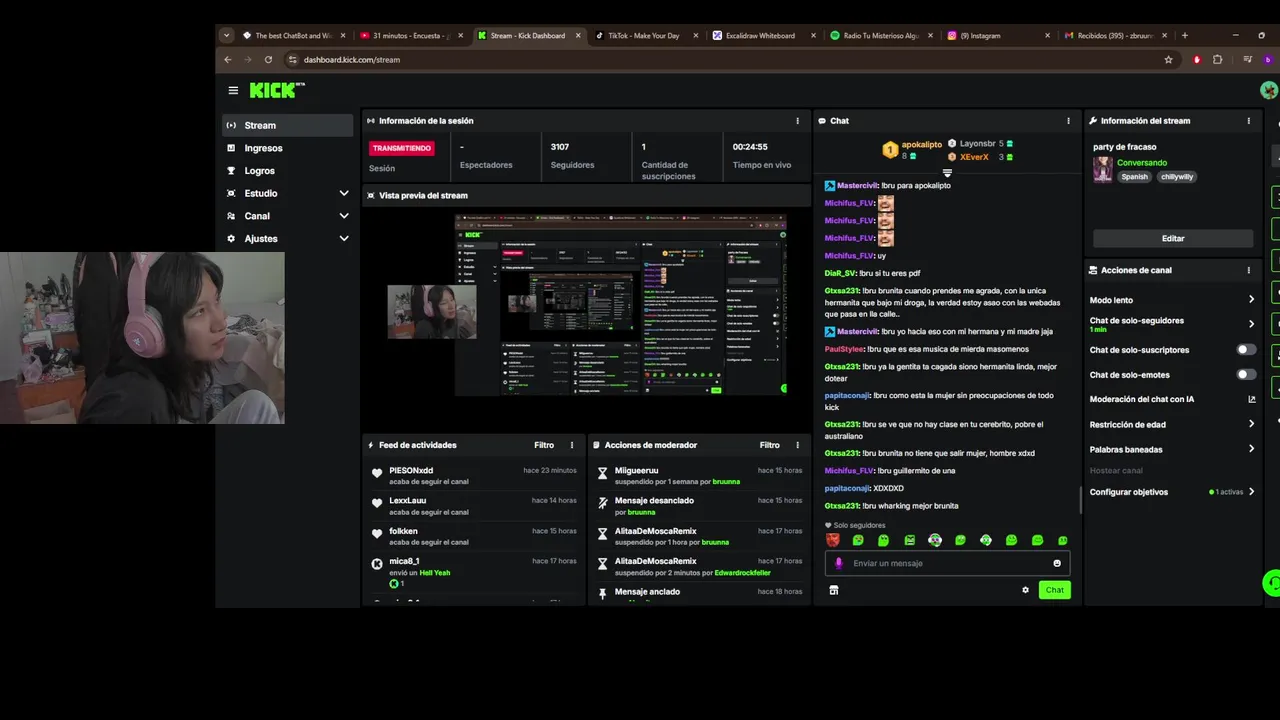Open session information options menu
Image resolution: width=1280 pixels, height=720 pixels.
pos(797,121)
